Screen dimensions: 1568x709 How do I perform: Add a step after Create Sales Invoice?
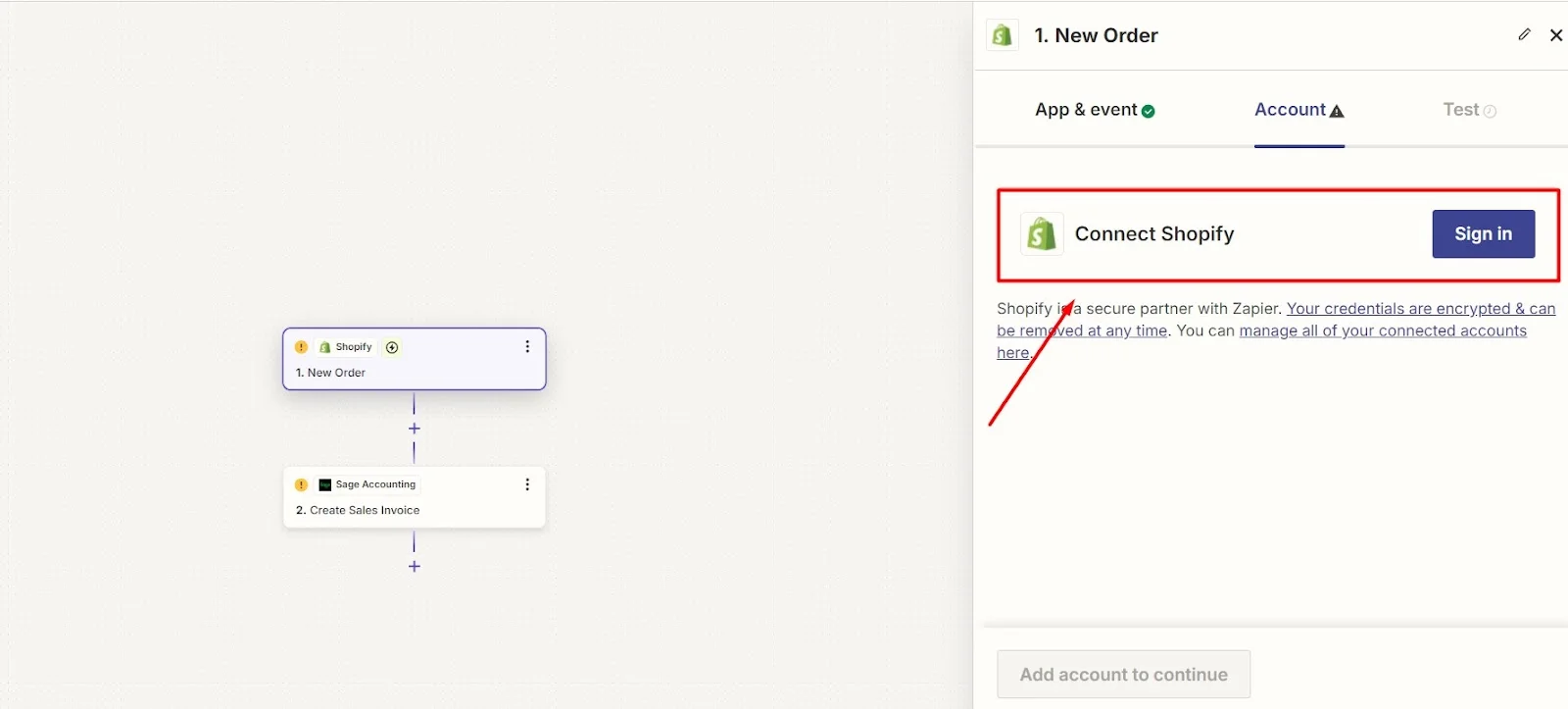[415, 566]
